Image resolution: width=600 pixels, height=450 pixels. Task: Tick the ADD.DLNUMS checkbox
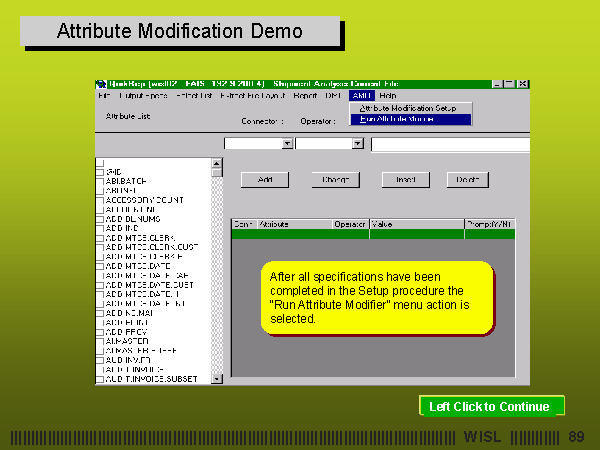[100, 218]
